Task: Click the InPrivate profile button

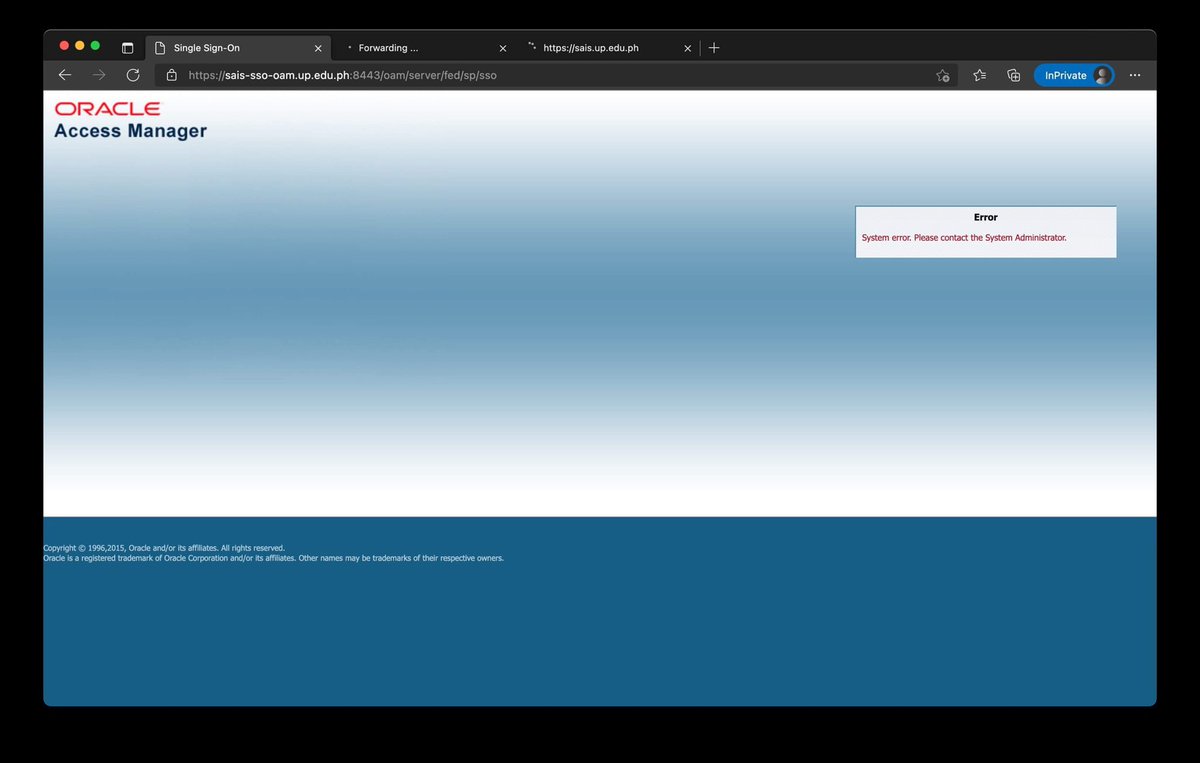Action: tap(1075, 75)
